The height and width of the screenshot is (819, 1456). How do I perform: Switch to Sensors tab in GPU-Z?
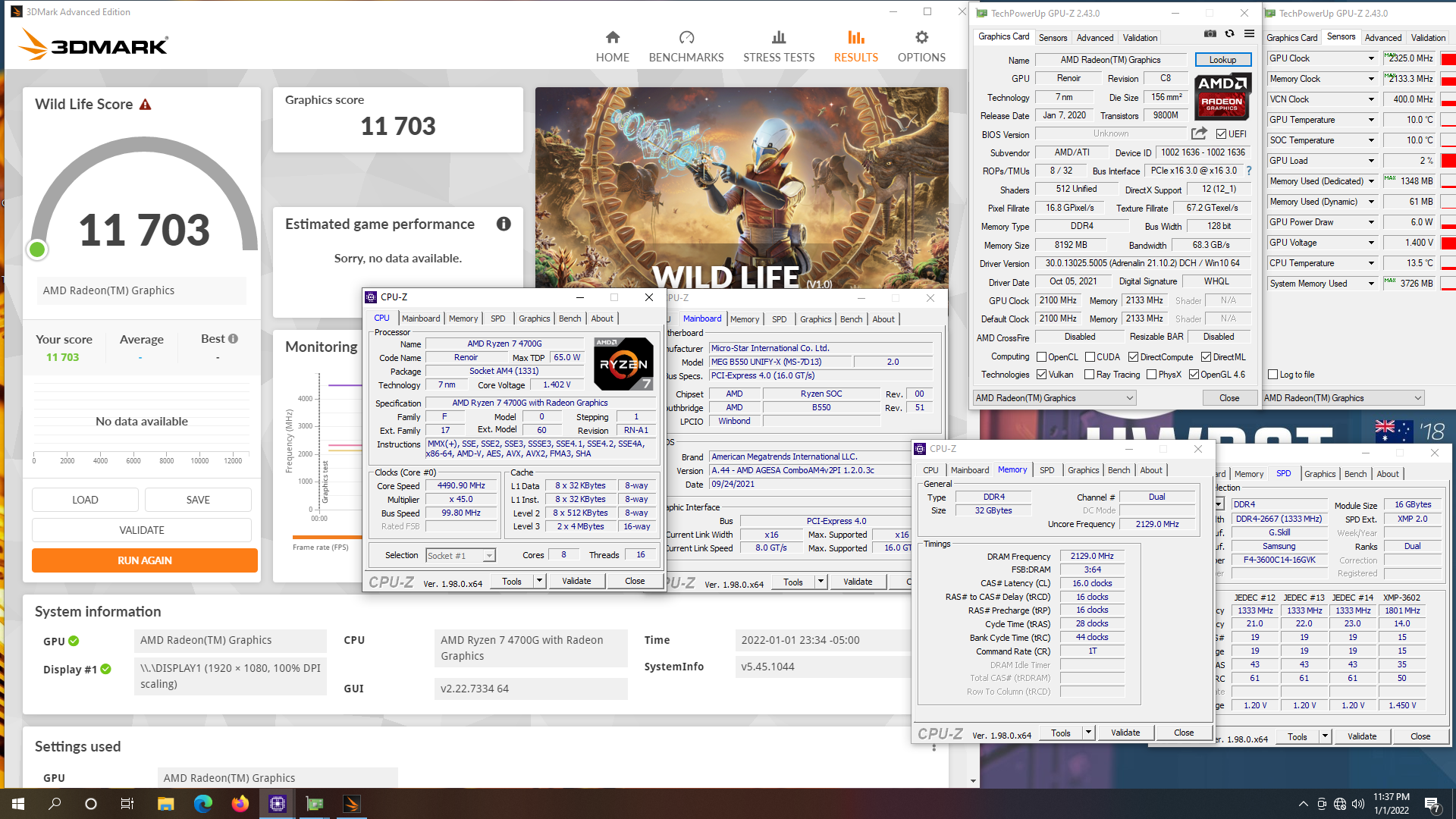pos(1053,38)
